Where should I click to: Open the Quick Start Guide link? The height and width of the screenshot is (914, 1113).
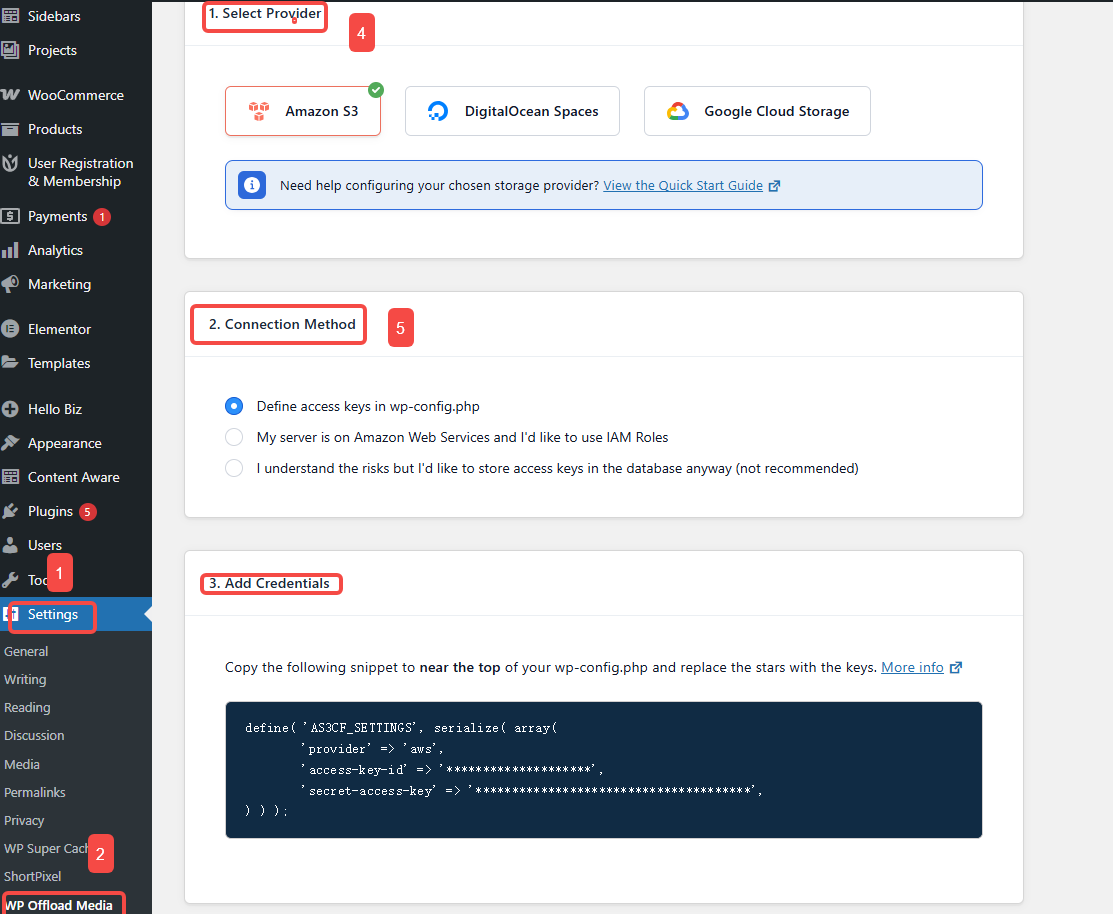pos(684,185)
